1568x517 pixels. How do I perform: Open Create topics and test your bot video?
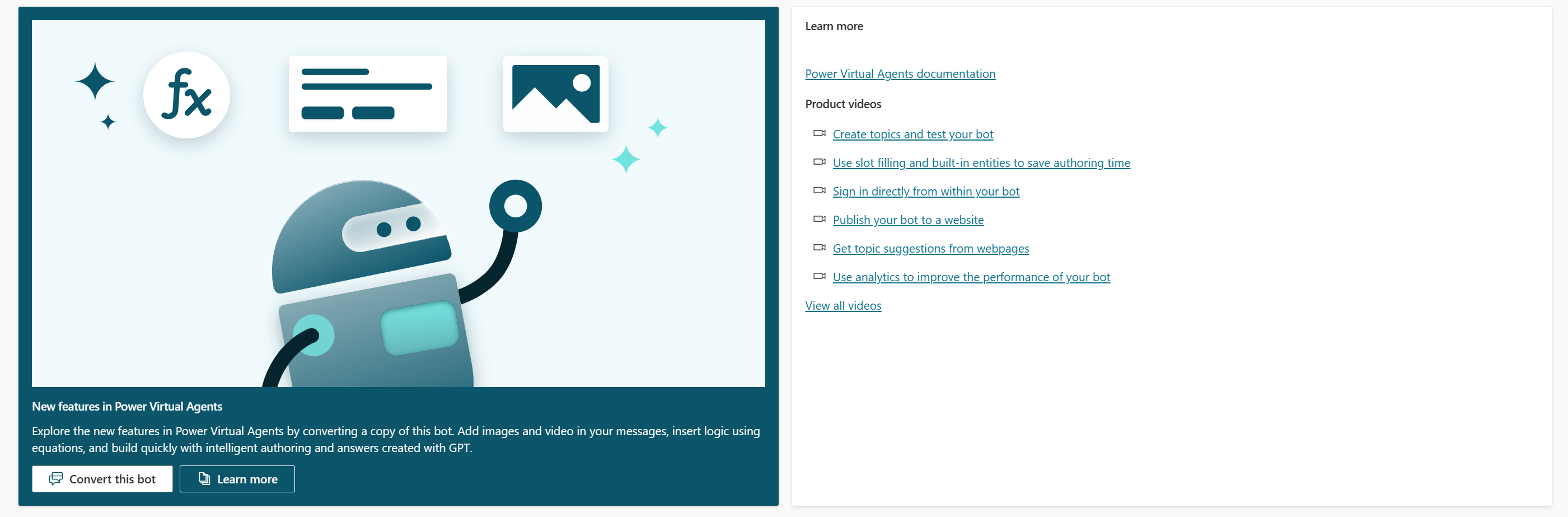[912, 134]
